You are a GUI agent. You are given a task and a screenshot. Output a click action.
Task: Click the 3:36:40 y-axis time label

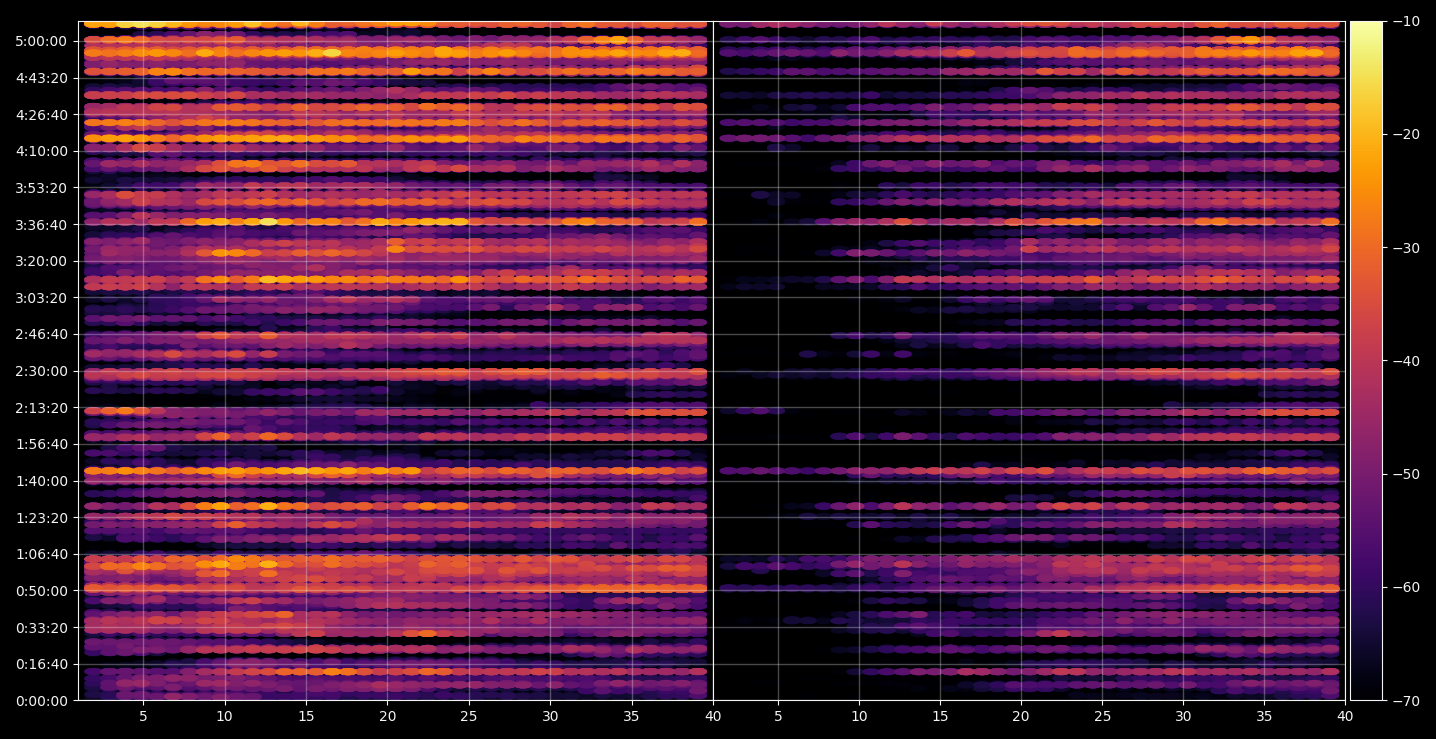click(41, 224)
